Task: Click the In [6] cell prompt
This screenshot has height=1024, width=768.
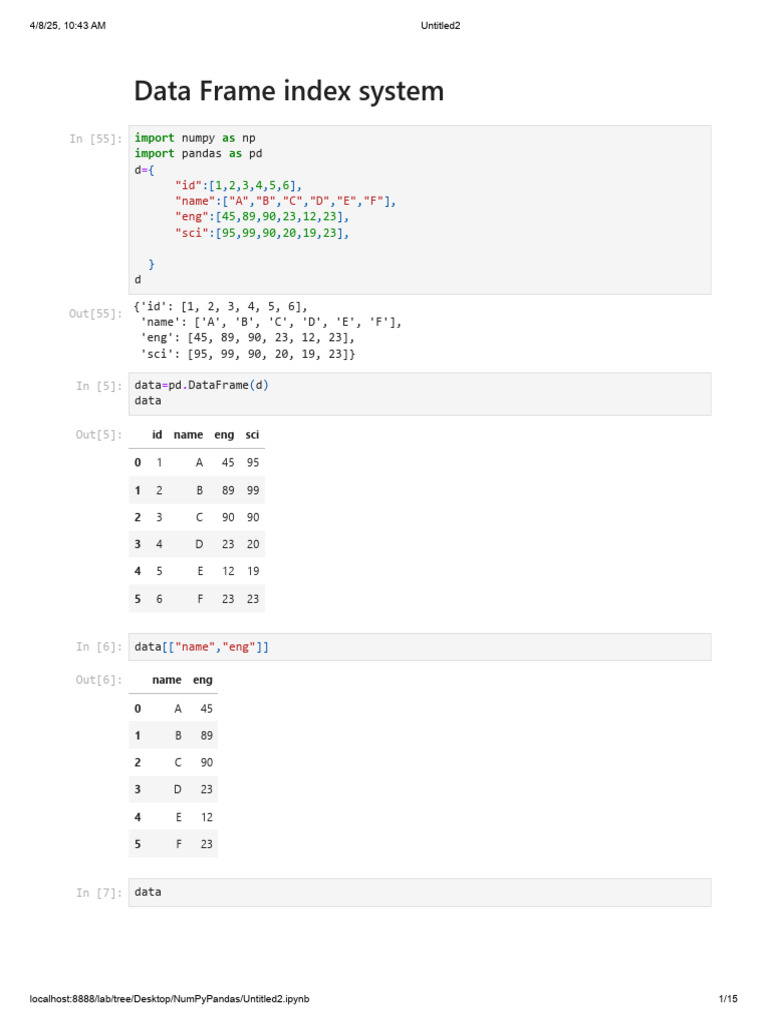Action: tap(100, 647)
